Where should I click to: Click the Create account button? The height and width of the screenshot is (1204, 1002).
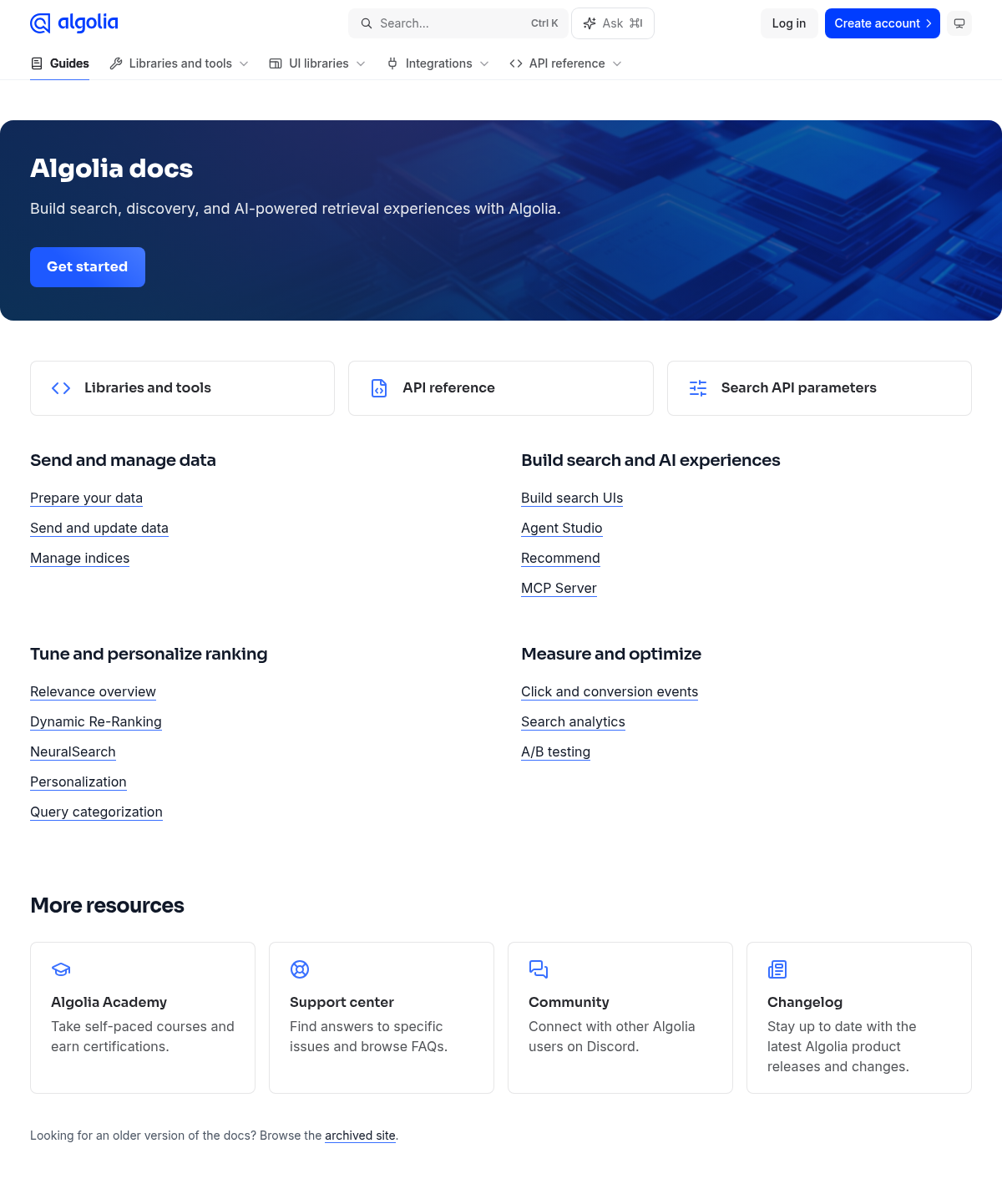pos(882,23)
